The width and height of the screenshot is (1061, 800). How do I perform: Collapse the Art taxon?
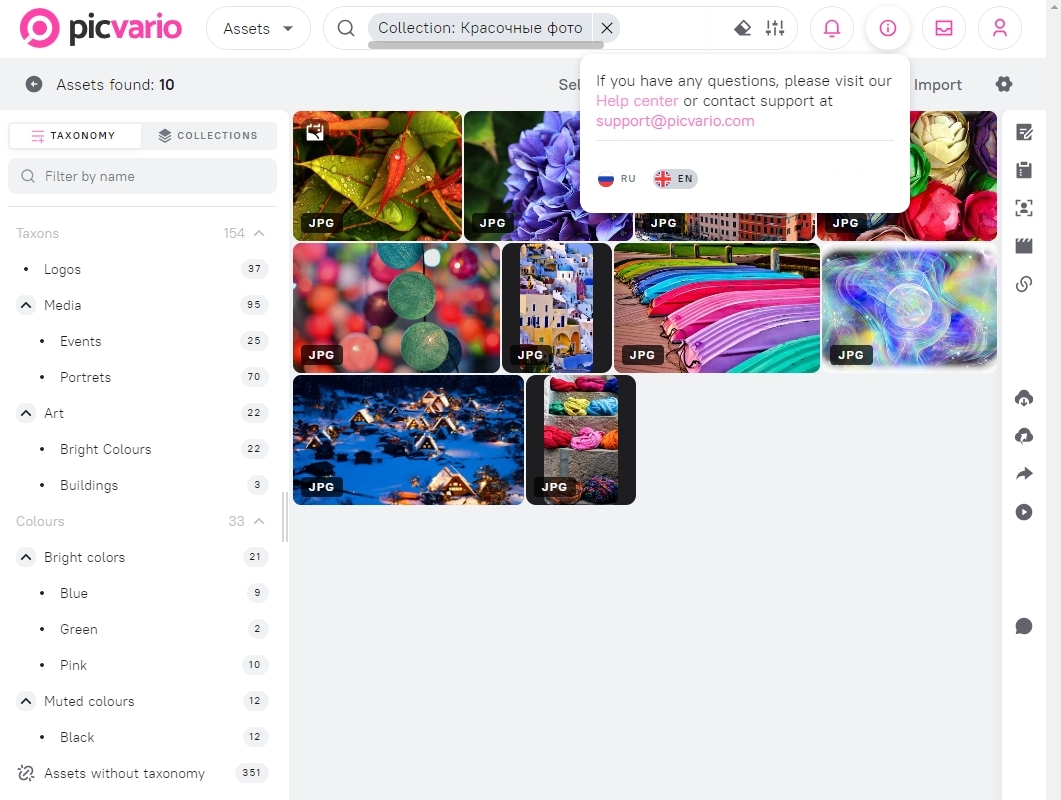[26, 413]
